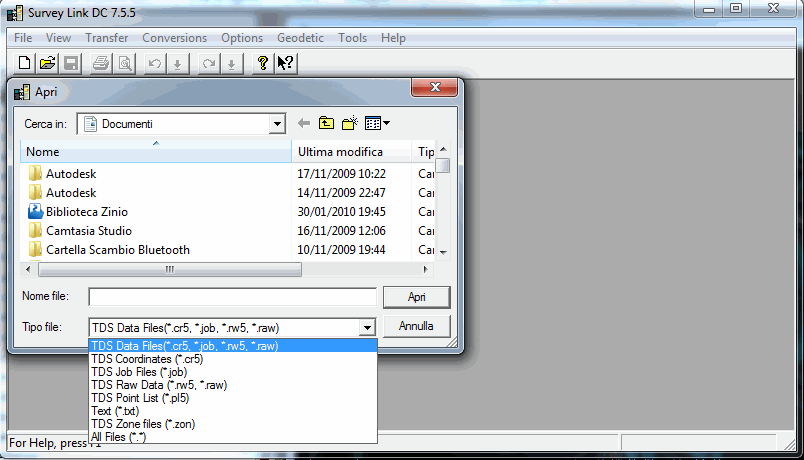Maximize the Survey Link DC window

tap(736, 8)
